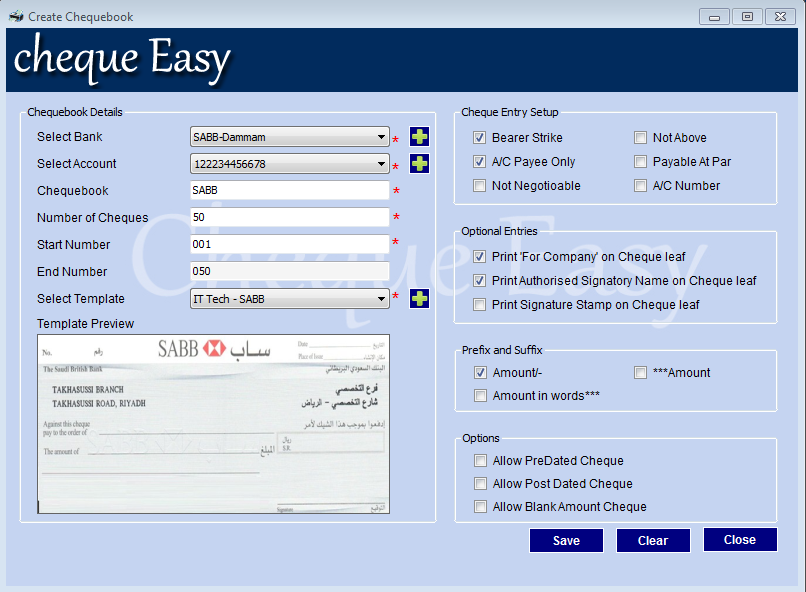This screenshot has width=806, height=592.
Task: Click inside the Chequebook name field
Action: tap(290, 190)
